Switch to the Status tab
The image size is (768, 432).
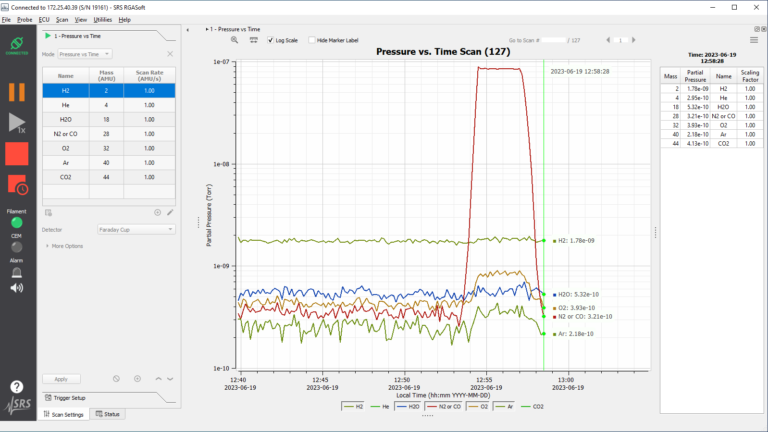pyautogui.click(x=107, y=414)
